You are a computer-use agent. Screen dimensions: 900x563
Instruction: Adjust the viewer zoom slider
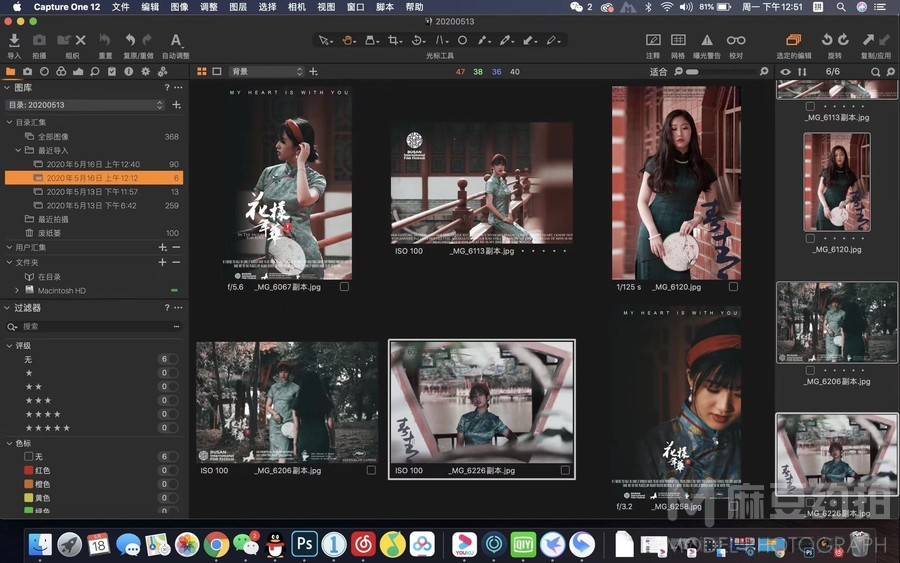[722, 72]
